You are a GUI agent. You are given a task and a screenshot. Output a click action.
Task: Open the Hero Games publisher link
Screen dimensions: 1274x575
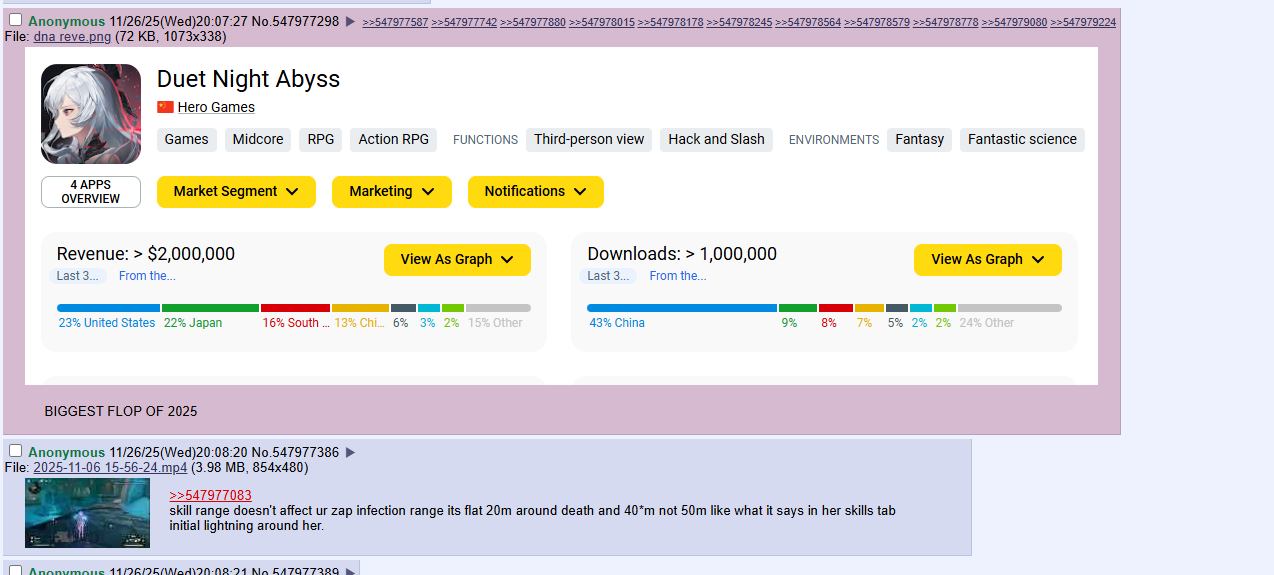(x=216, y=107)
